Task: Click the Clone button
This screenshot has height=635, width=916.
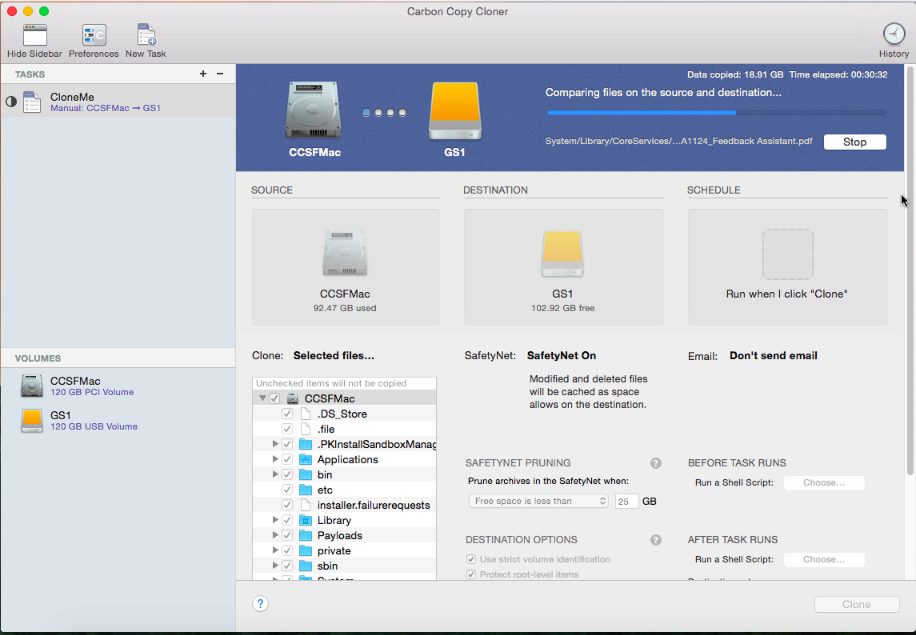Action: (856, 605)
